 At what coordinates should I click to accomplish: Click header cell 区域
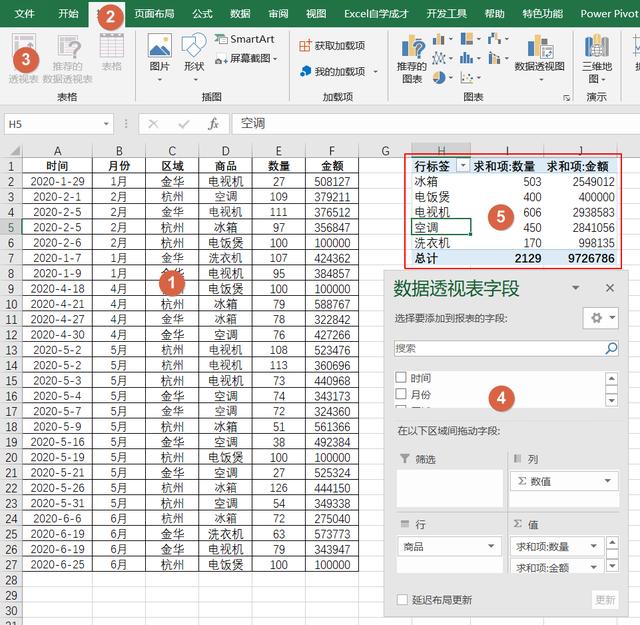172,166
